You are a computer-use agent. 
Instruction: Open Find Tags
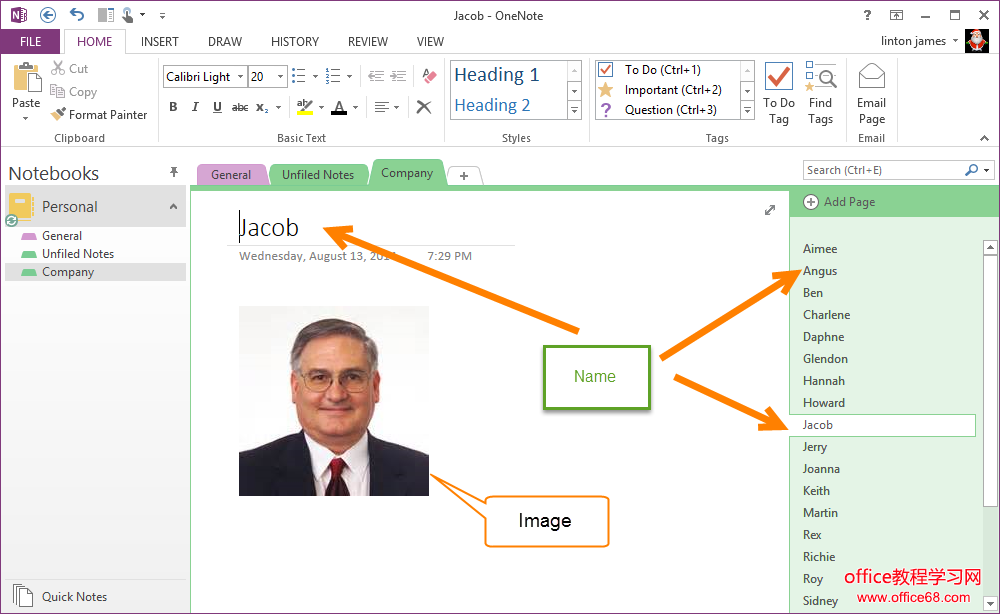[x=820, y=94]
